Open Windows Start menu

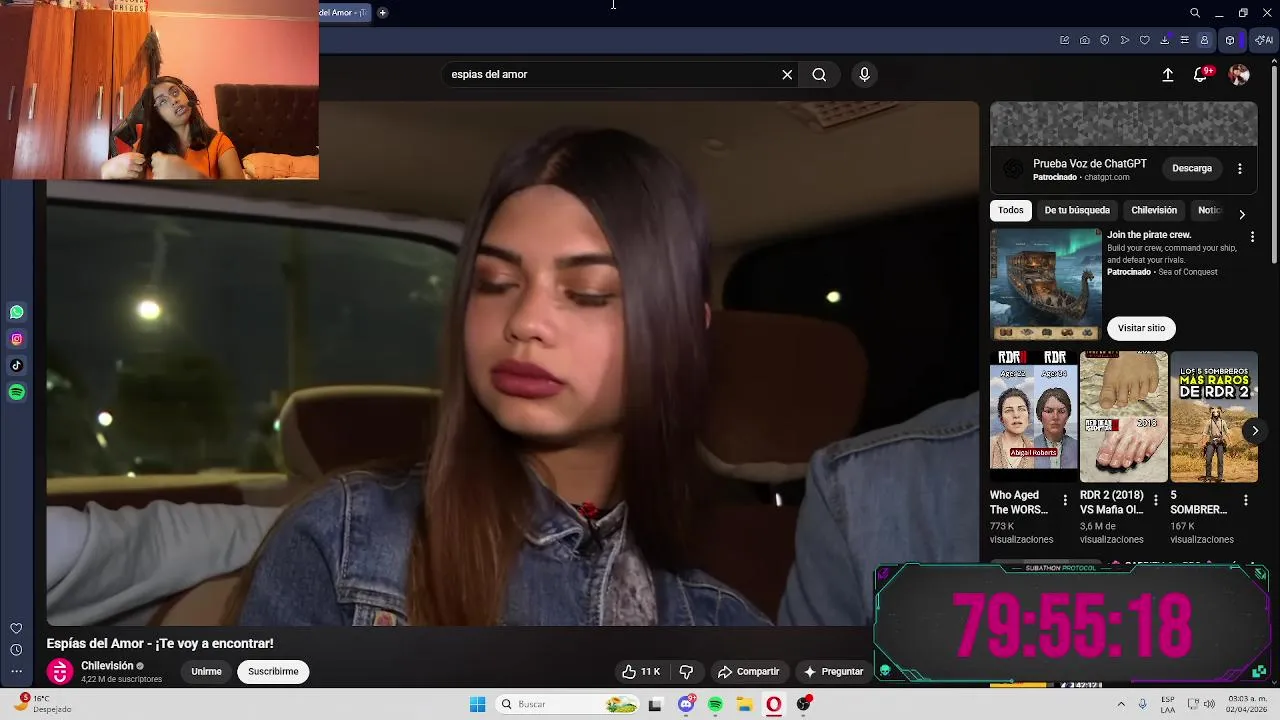pos(478,705)
